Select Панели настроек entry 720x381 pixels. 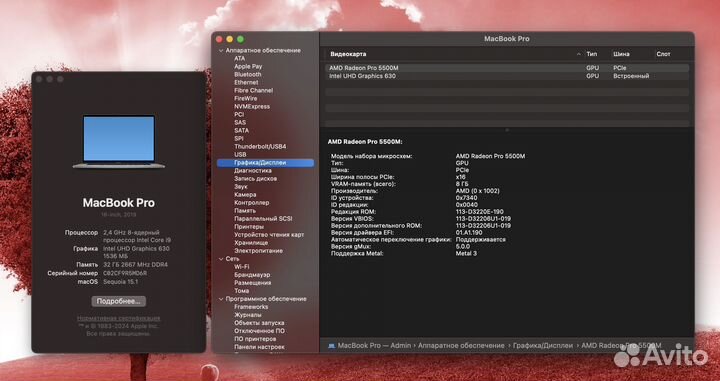click(x=259, y=347)
